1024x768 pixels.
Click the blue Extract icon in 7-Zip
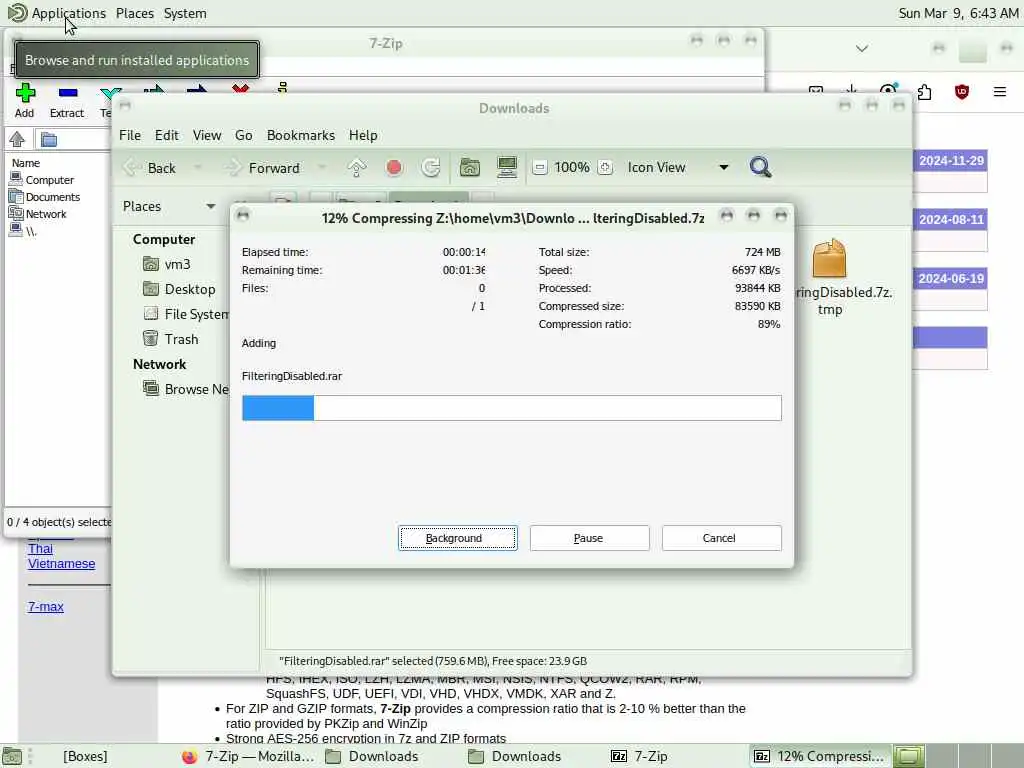(67, 93)
